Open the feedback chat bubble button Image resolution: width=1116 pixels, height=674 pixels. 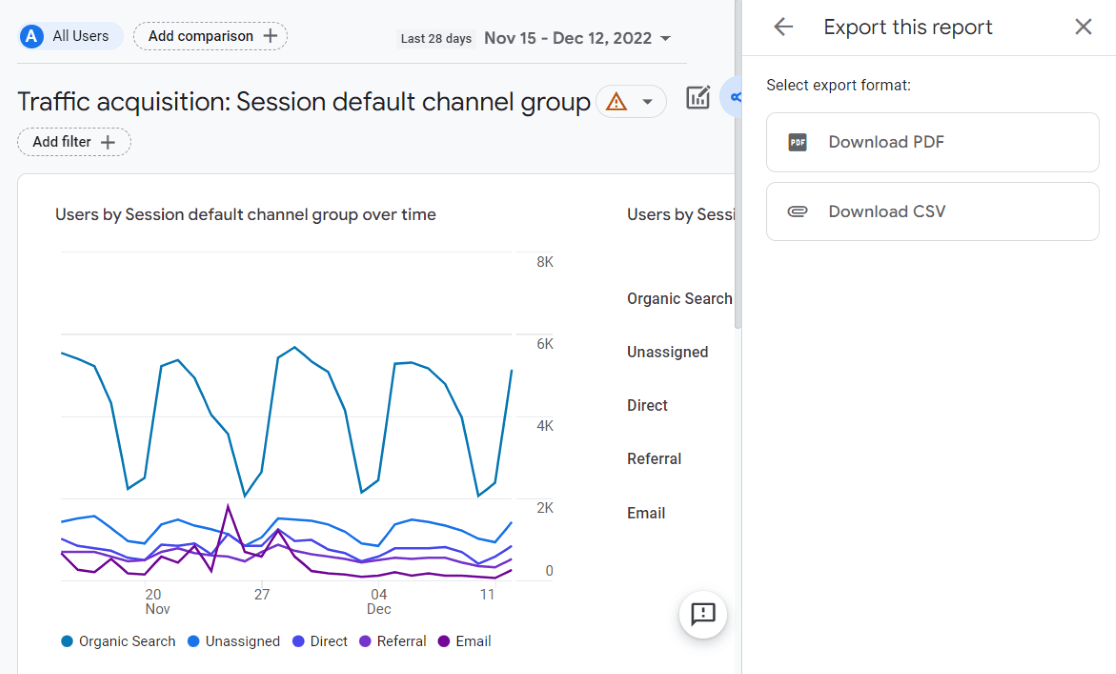coord(703,614)
